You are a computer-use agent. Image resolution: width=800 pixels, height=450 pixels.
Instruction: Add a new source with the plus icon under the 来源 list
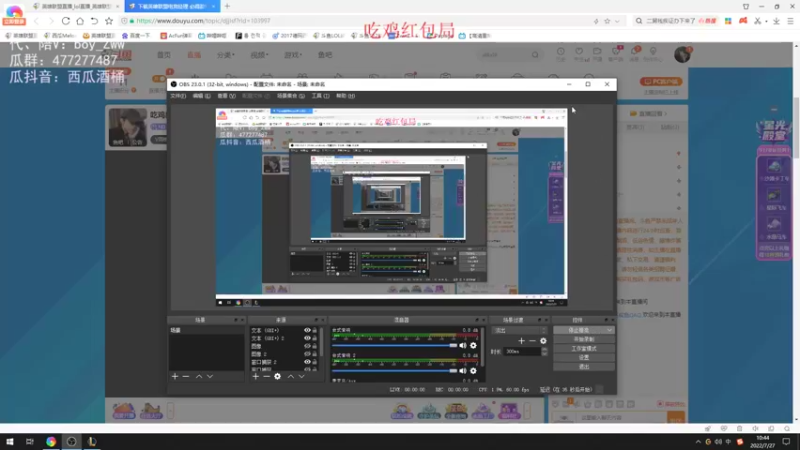(x=256, y=377)
